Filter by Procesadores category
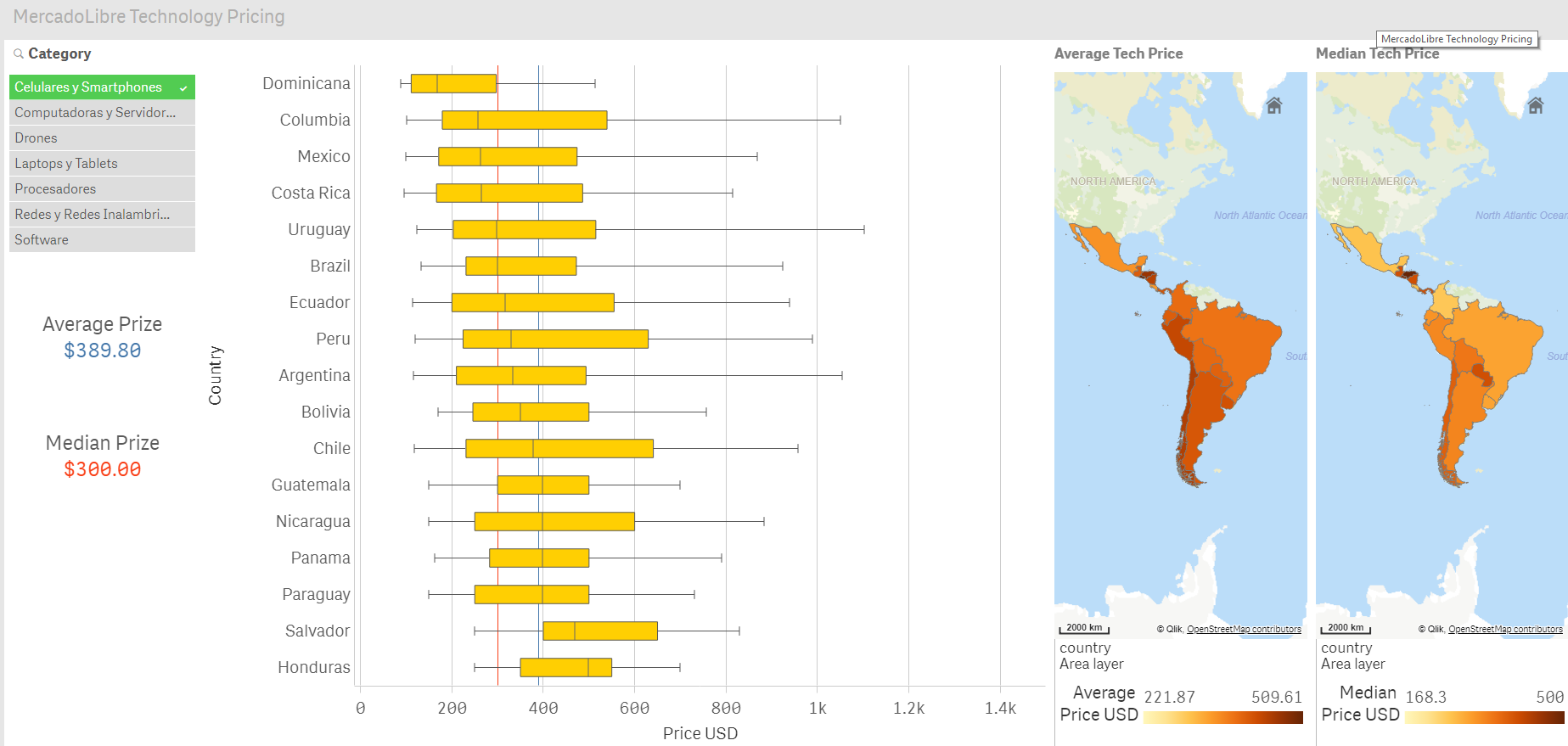Viewport: 1568px width, 746px height. point(102,189)
